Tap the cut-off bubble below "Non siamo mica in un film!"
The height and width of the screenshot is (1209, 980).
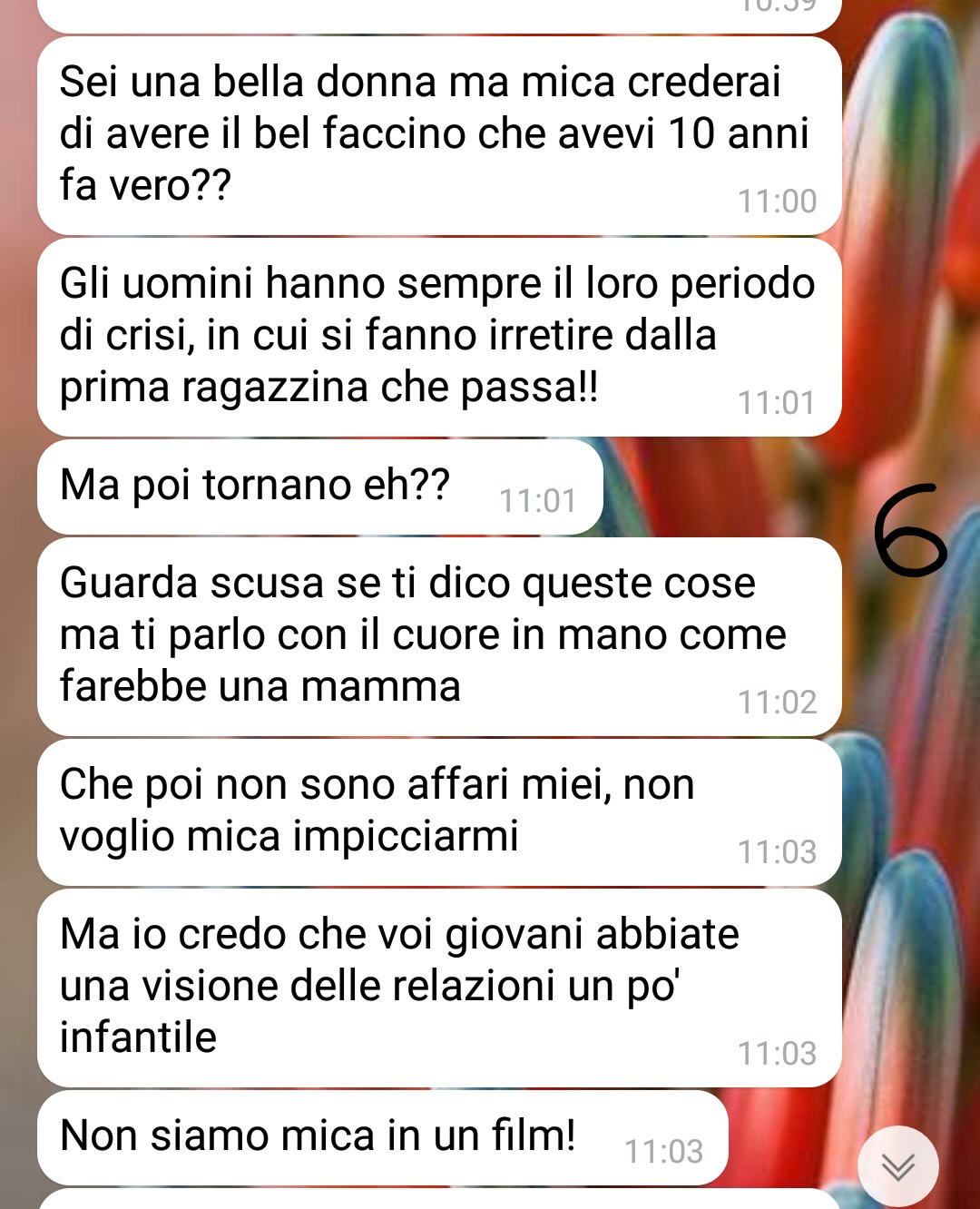pyautogui.click(x=439, y=1199)
